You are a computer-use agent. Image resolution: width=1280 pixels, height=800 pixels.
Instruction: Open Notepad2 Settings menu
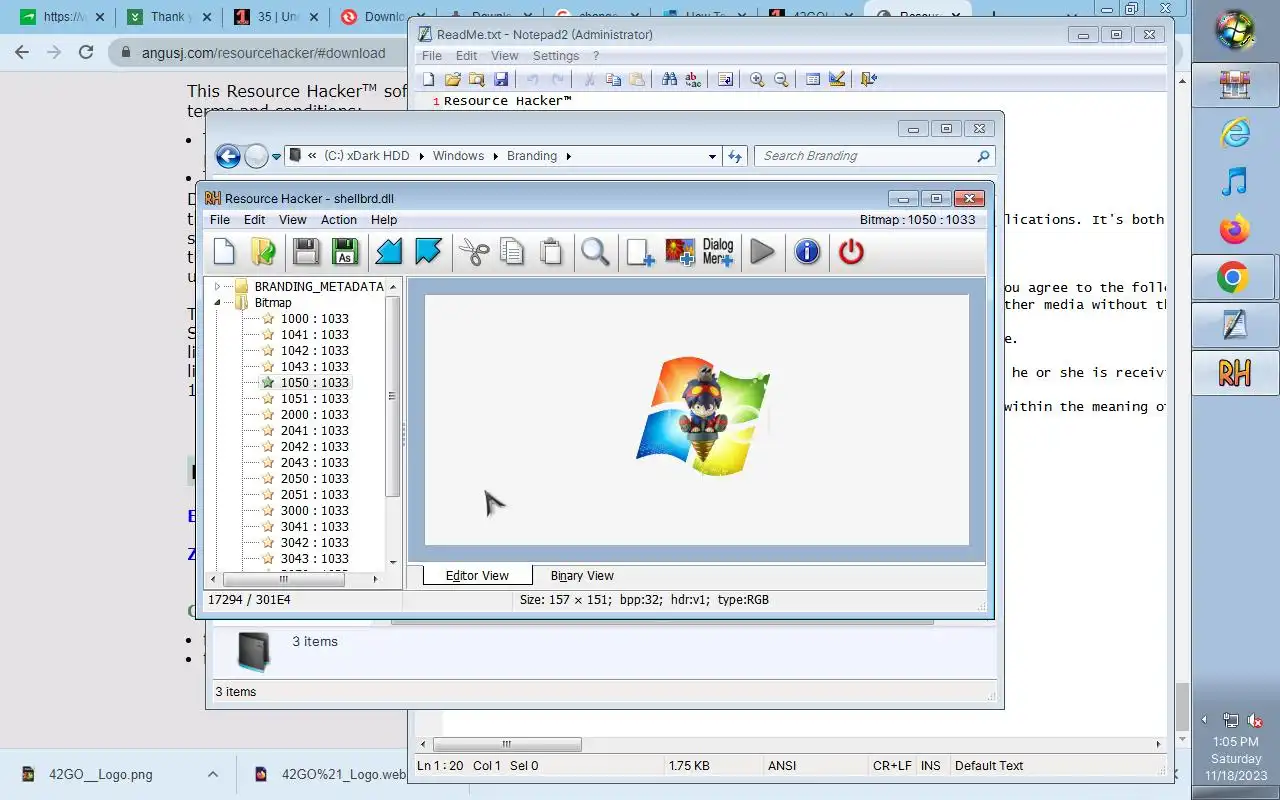(x=556, y=56)
